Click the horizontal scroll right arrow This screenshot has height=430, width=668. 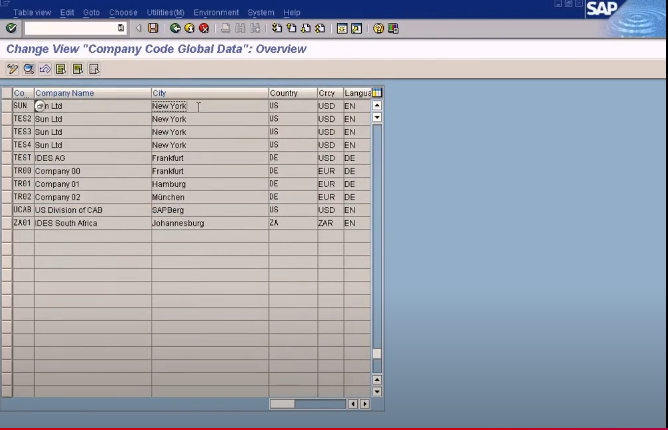click(x=365, y=404)
